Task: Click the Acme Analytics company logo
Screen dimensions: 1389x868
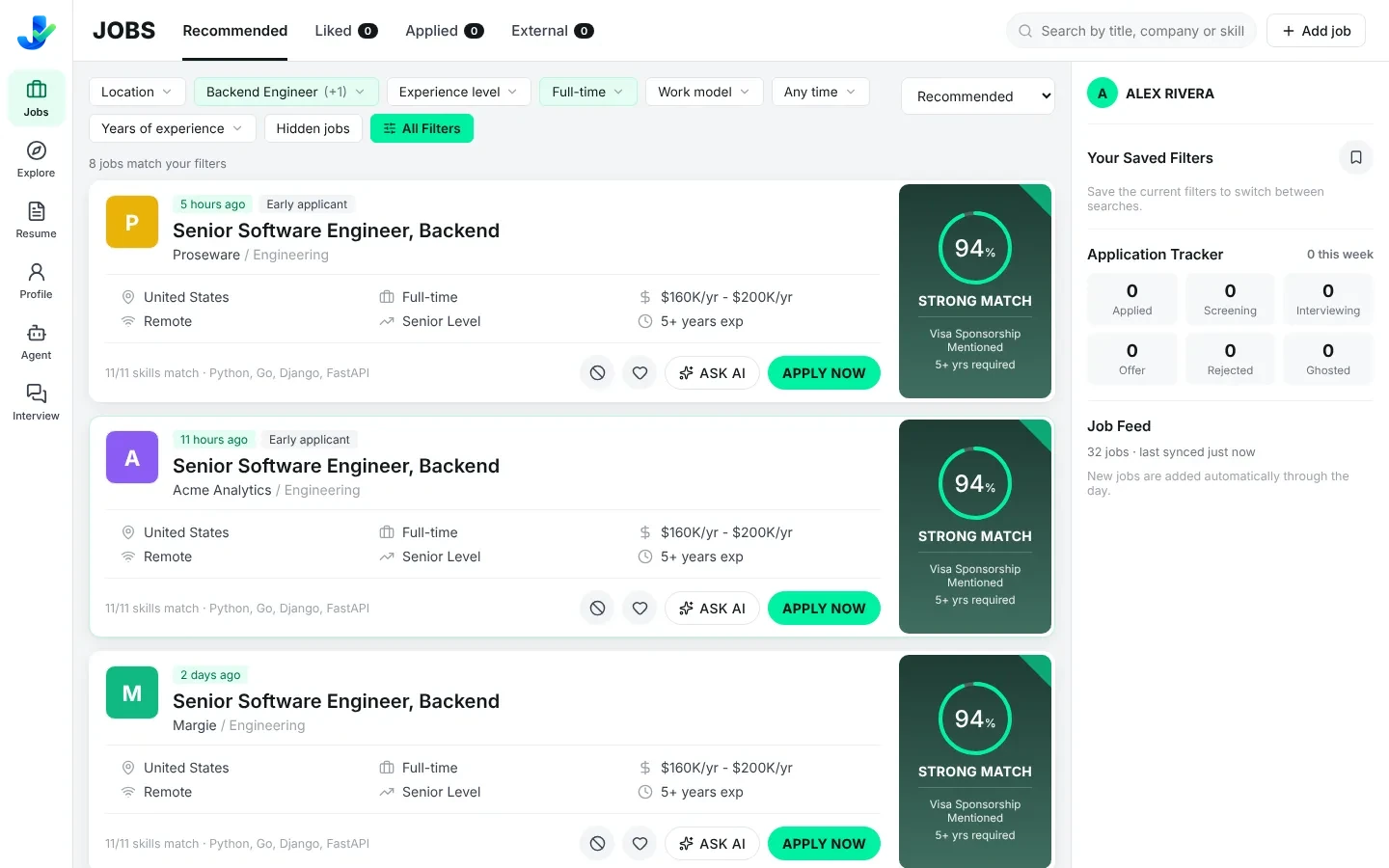Action: coord(132,457)
